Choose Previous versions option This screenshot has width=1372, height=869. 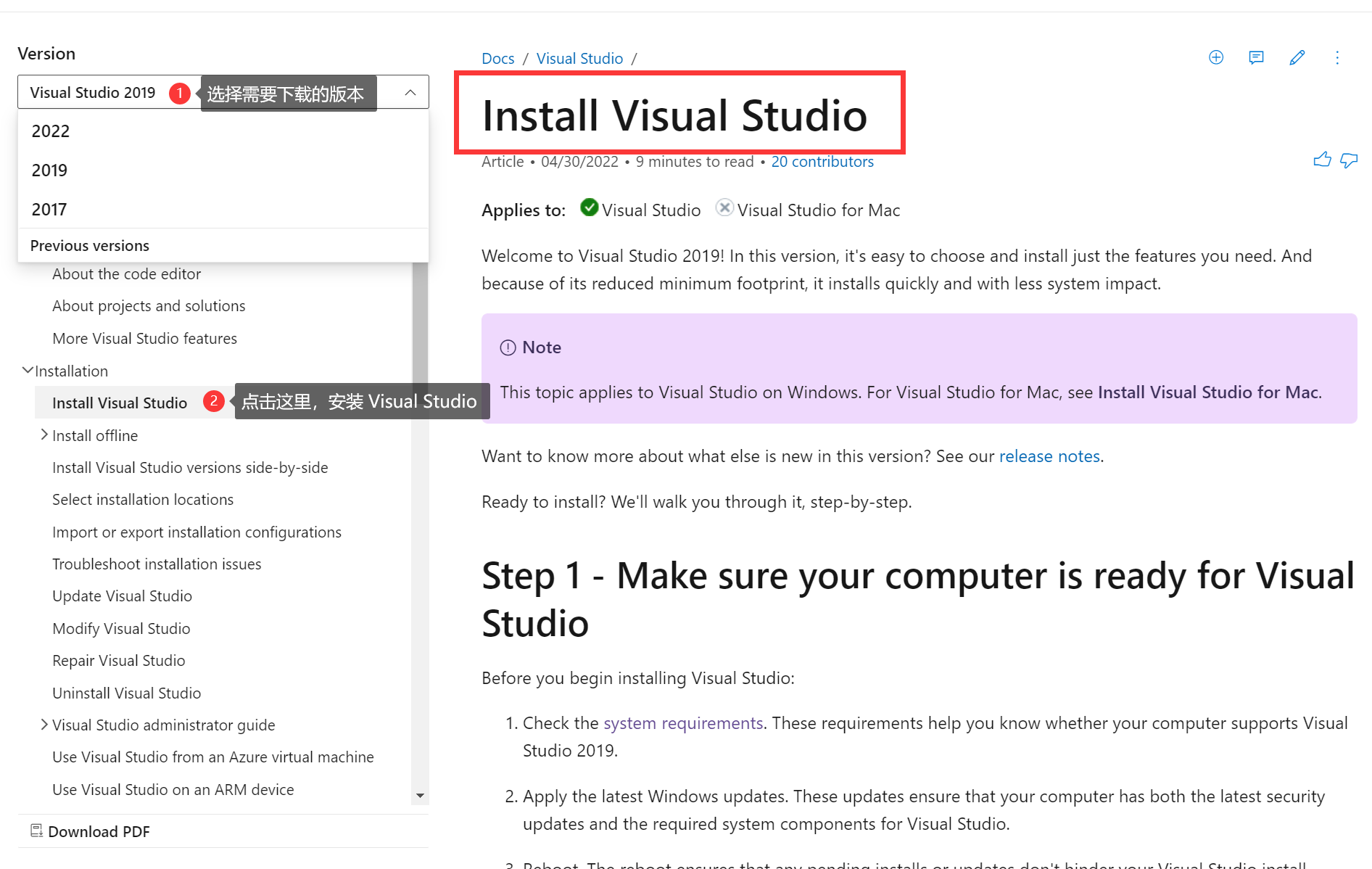[223, 246]
